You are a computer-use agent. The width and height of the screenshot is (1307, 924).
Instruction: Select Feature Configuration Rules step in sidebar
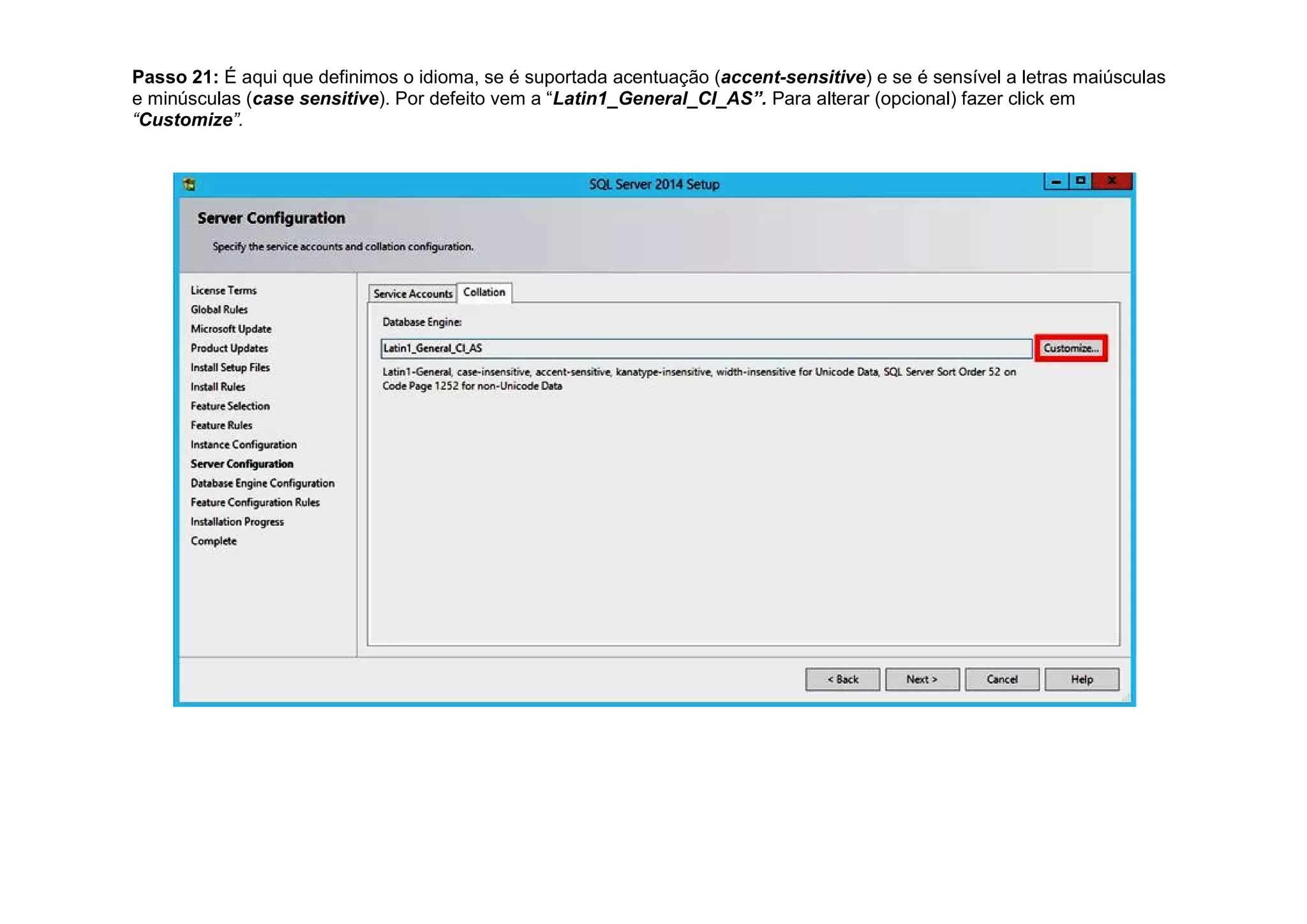pyautogui.click(x=255, y=503)
